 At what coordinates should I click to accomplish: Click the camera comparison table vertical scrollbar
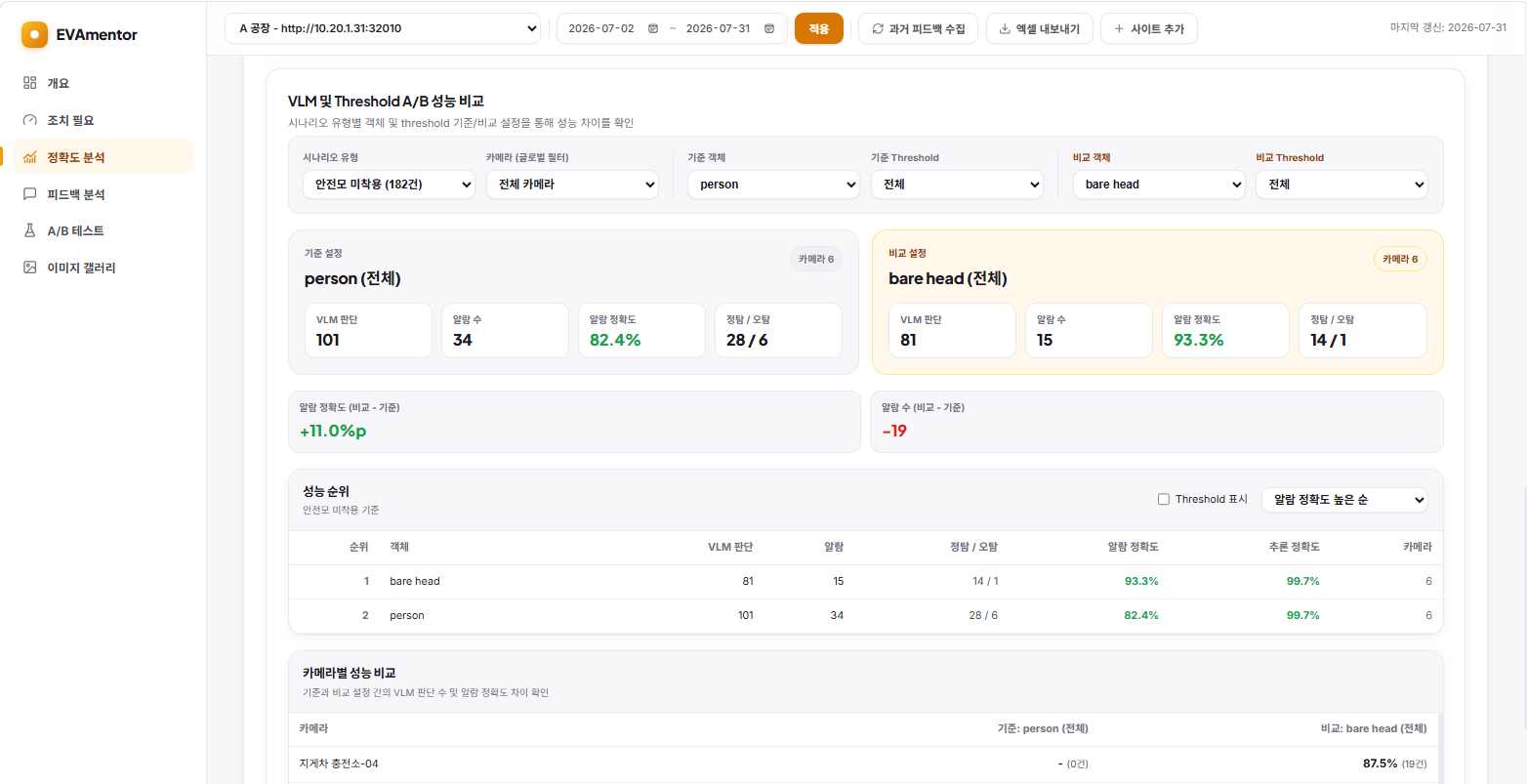pos(1440,748)
